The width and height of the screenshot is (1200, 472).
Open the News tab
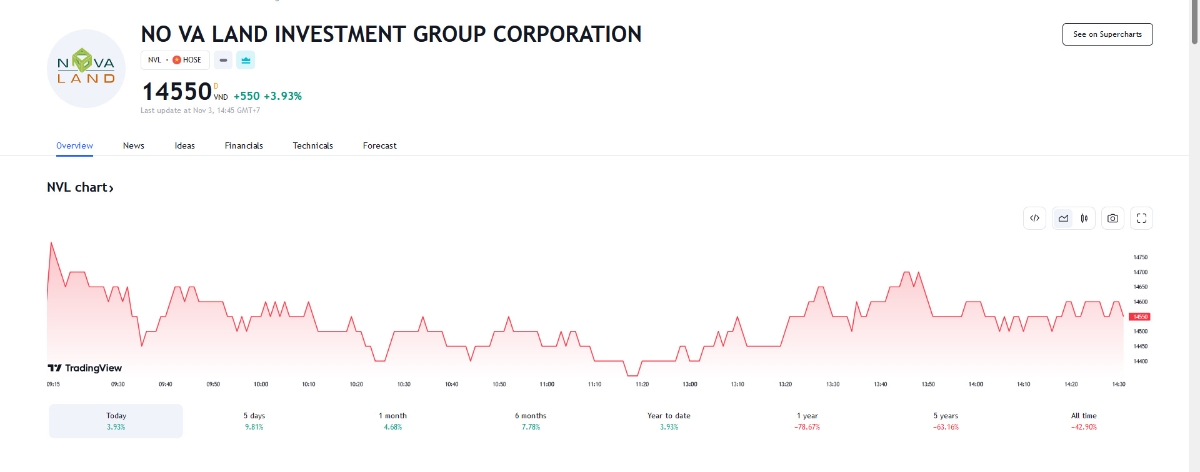click(134, 146)
